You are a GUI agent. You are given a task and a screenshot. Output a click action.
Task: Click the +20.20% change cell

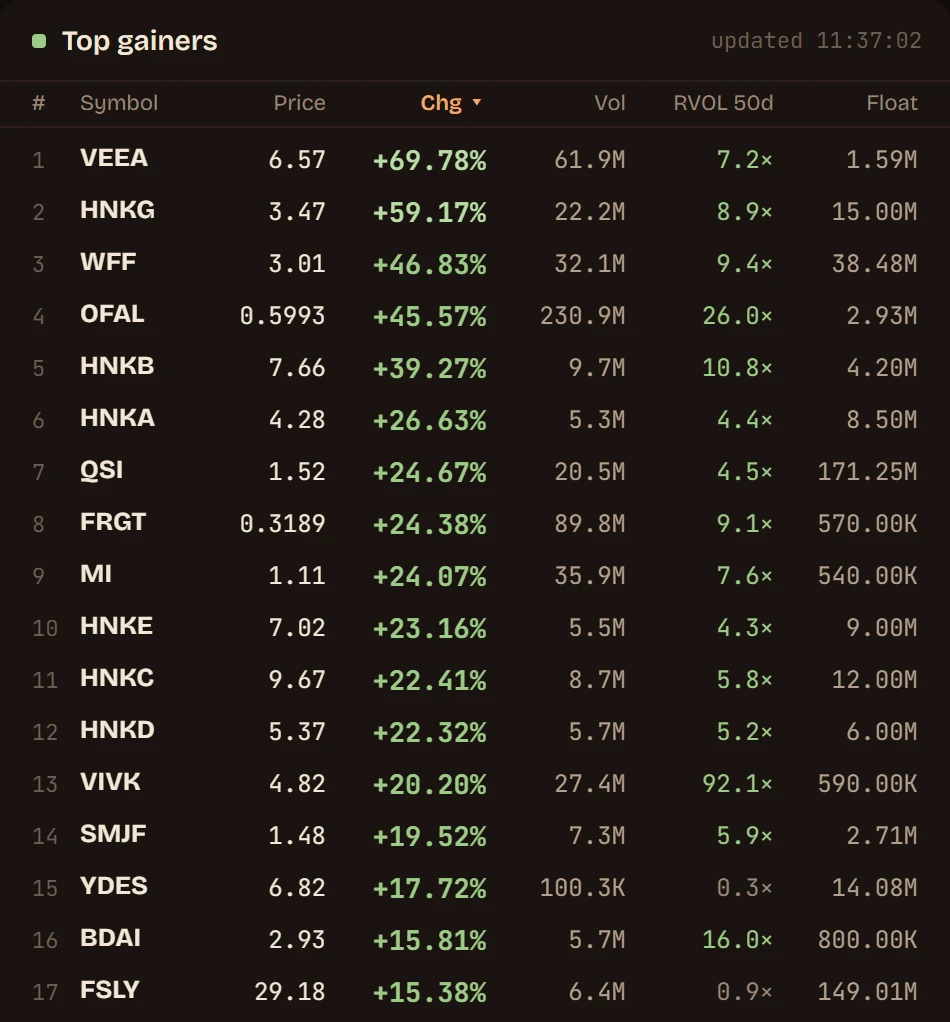[429, 785]
